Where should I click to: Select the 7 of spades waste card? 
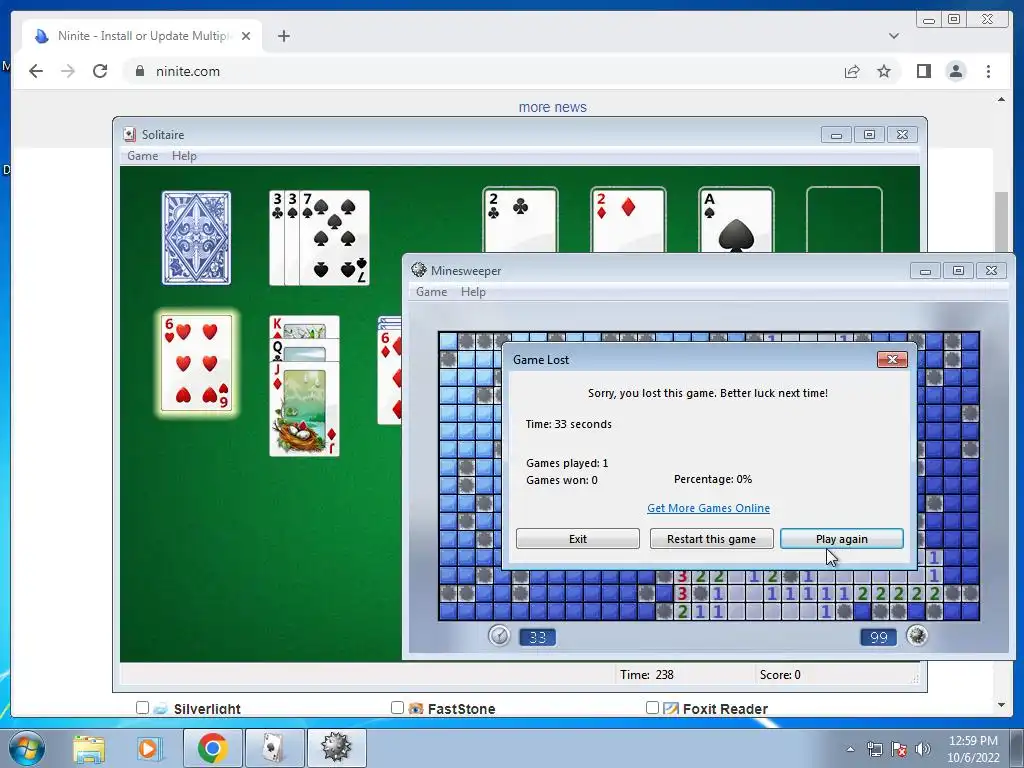pyautogui.click(x=334, y=238)
